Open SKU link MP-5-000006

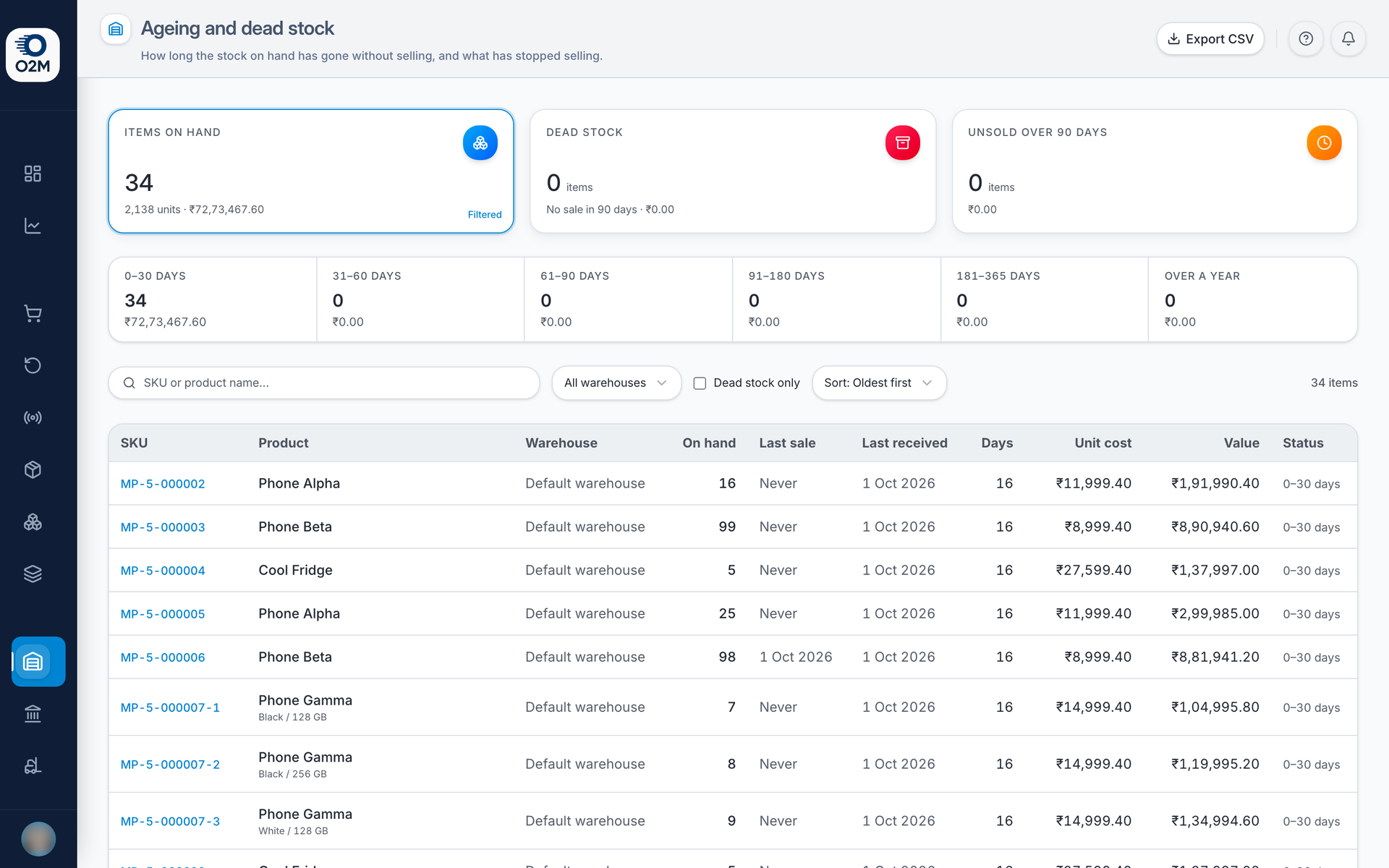pyautogui.click(x=163, y=658)
